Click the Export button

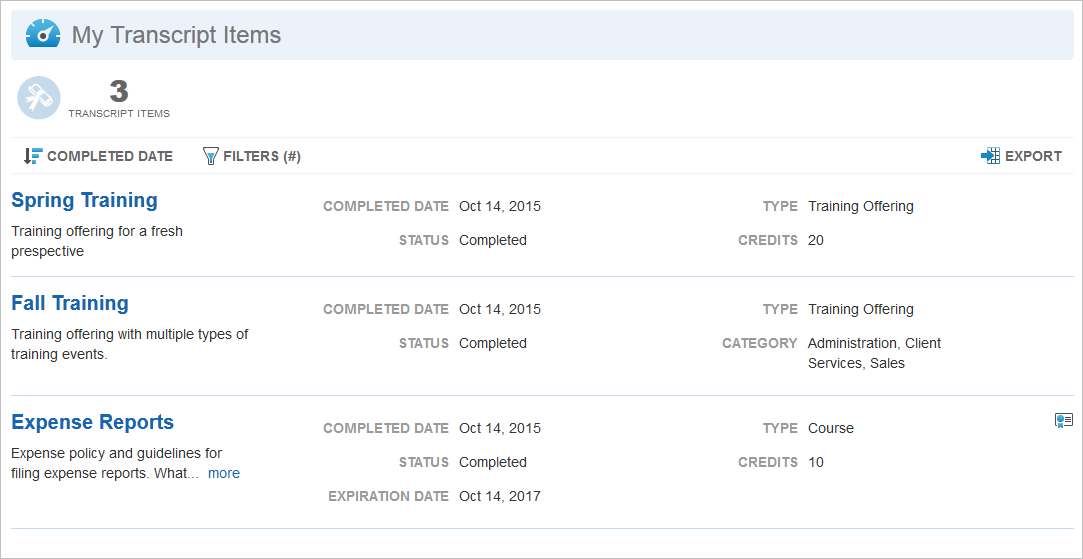[1022, 156]
